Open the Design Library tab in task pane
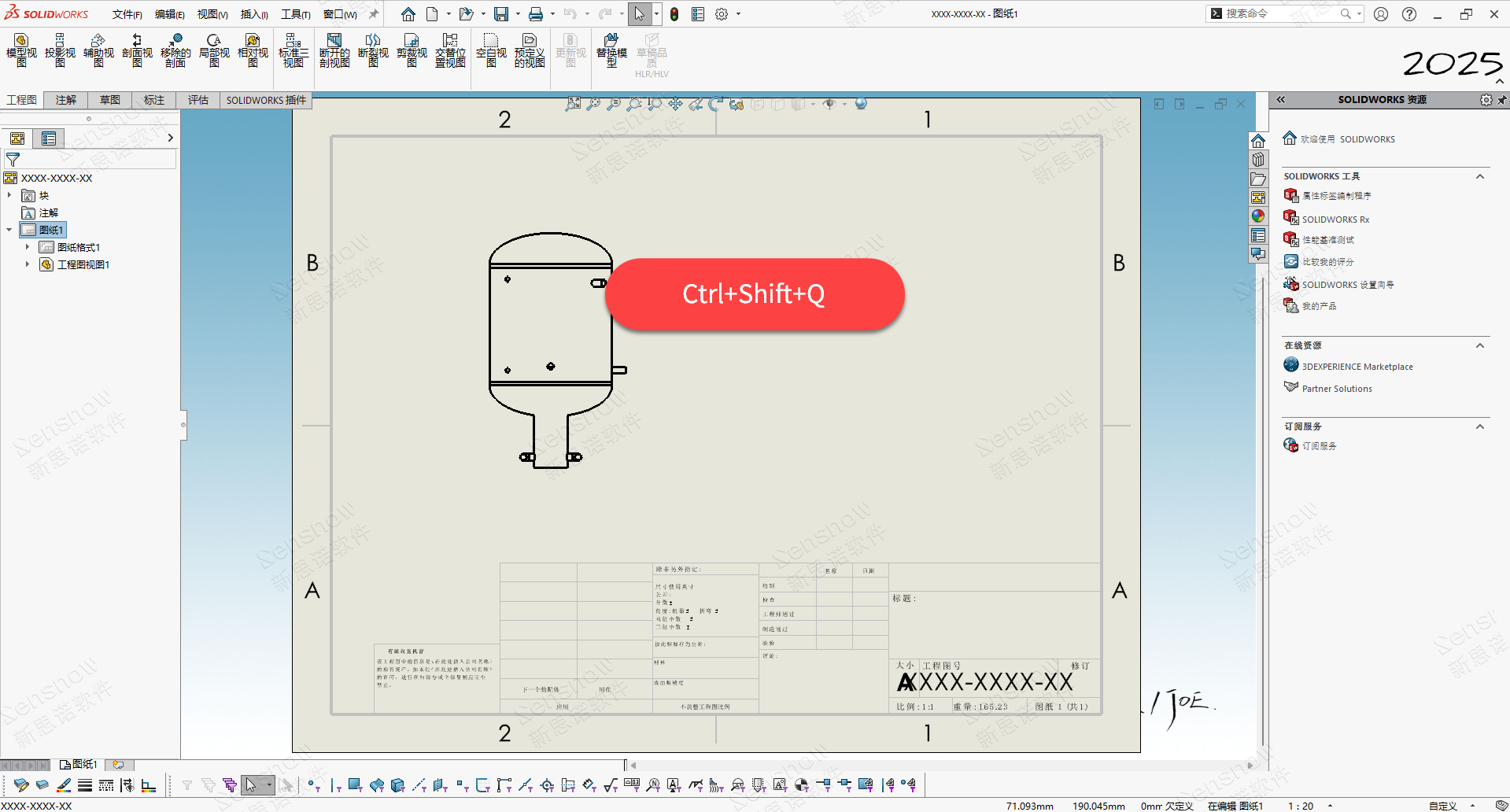The width and height of the screenshot is (1510, 812). [1258, 160]
